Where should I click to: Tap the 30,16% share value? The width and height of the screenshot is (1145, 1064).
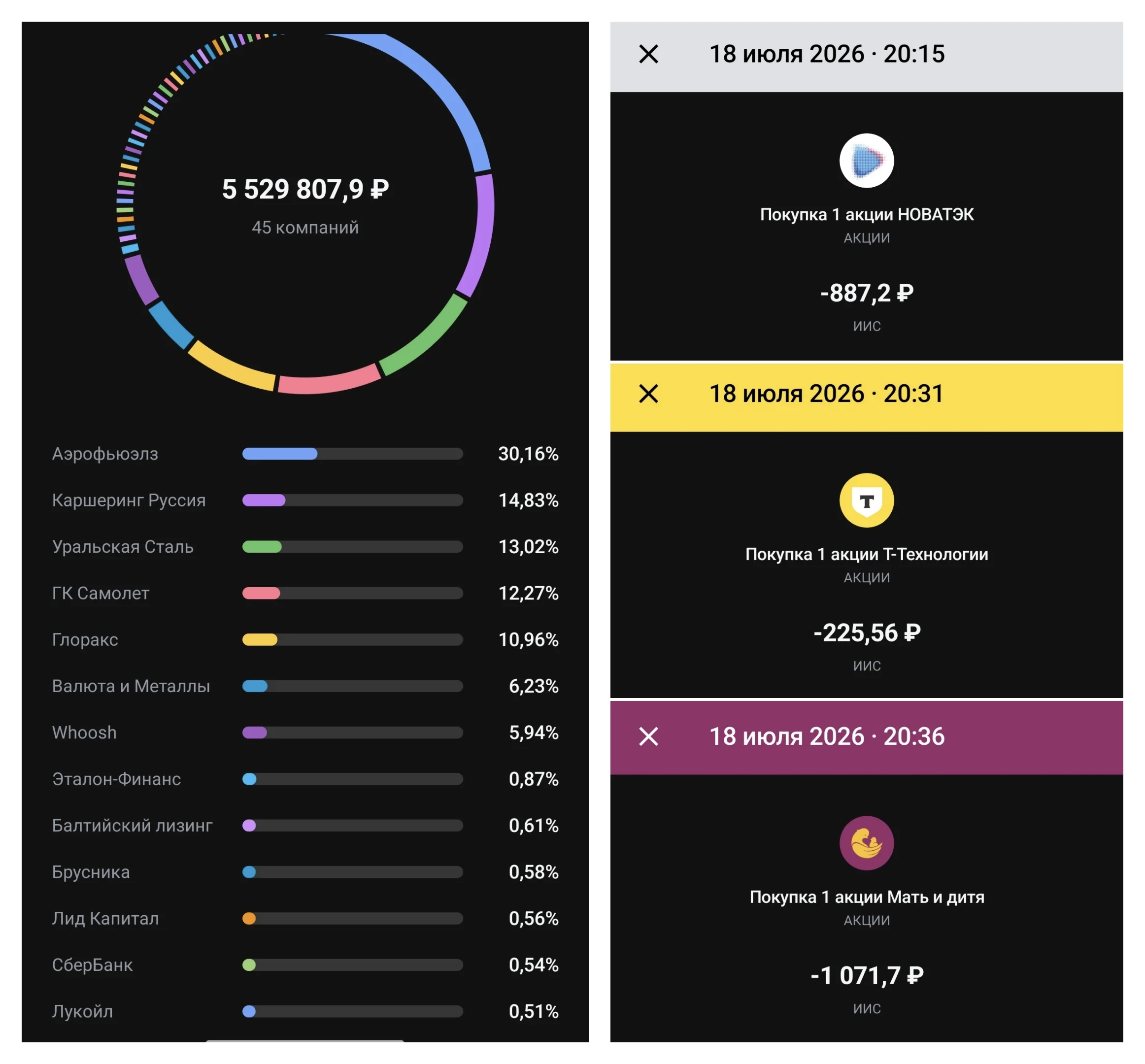click(x=528, y=454)
